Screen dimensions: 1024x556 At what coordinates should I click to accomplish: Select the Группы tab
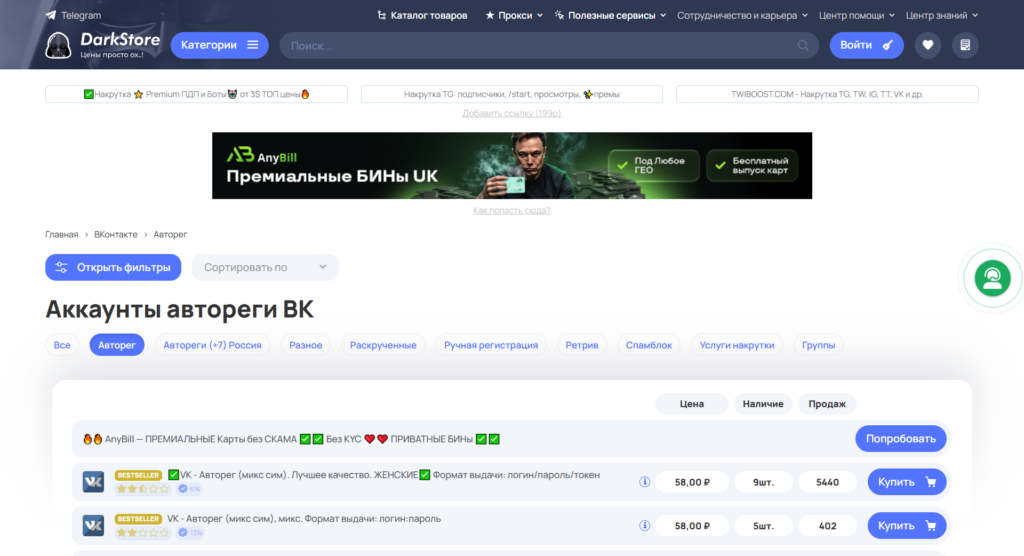click(818, 345)
